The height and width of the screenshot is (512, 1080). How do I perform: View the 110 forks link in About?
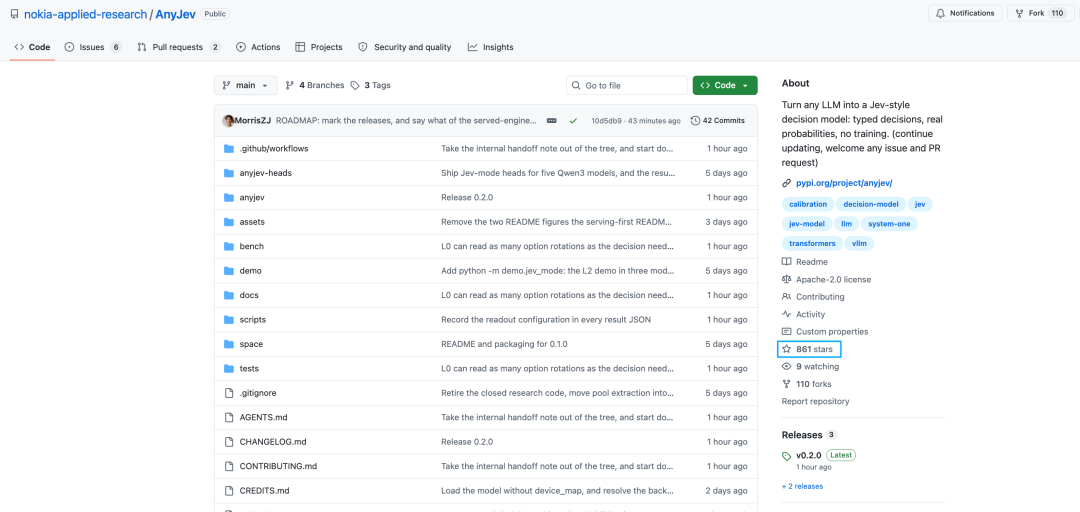click(x=807, y=384)
